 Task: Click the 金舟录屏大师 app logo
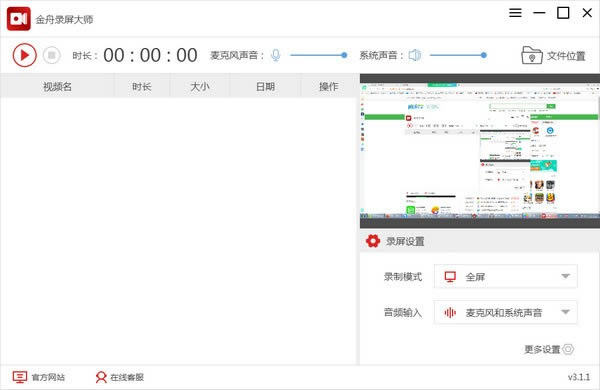pos(19,19)
